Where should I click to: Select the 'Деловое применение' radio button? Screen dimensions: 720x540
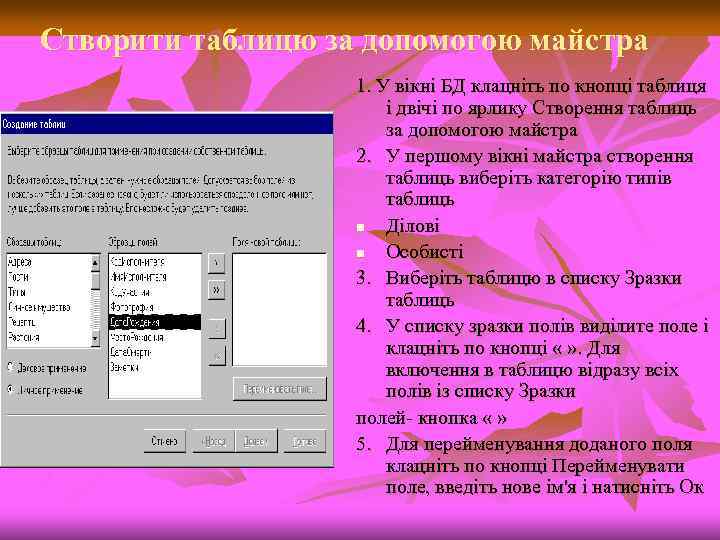[11, 368]
